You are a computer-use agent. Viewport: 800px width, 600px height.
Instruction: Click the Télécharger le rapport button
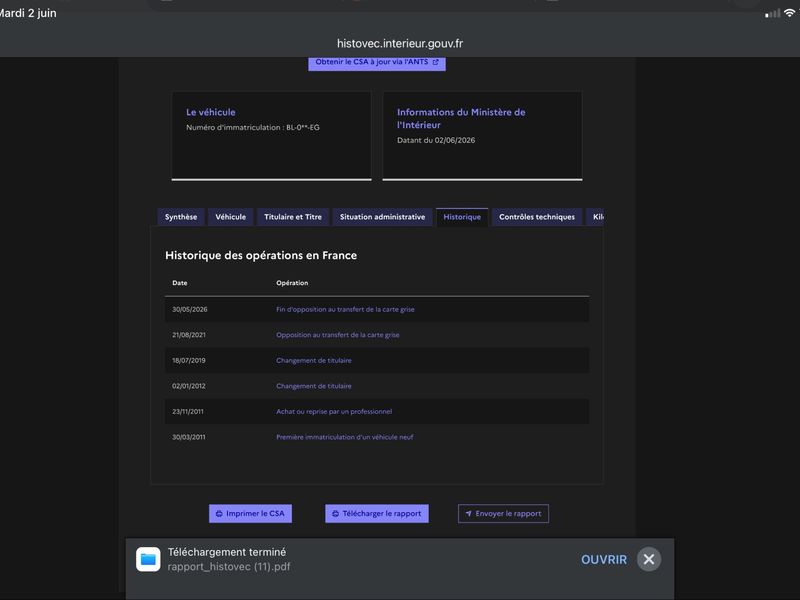[x=377, y=513]
